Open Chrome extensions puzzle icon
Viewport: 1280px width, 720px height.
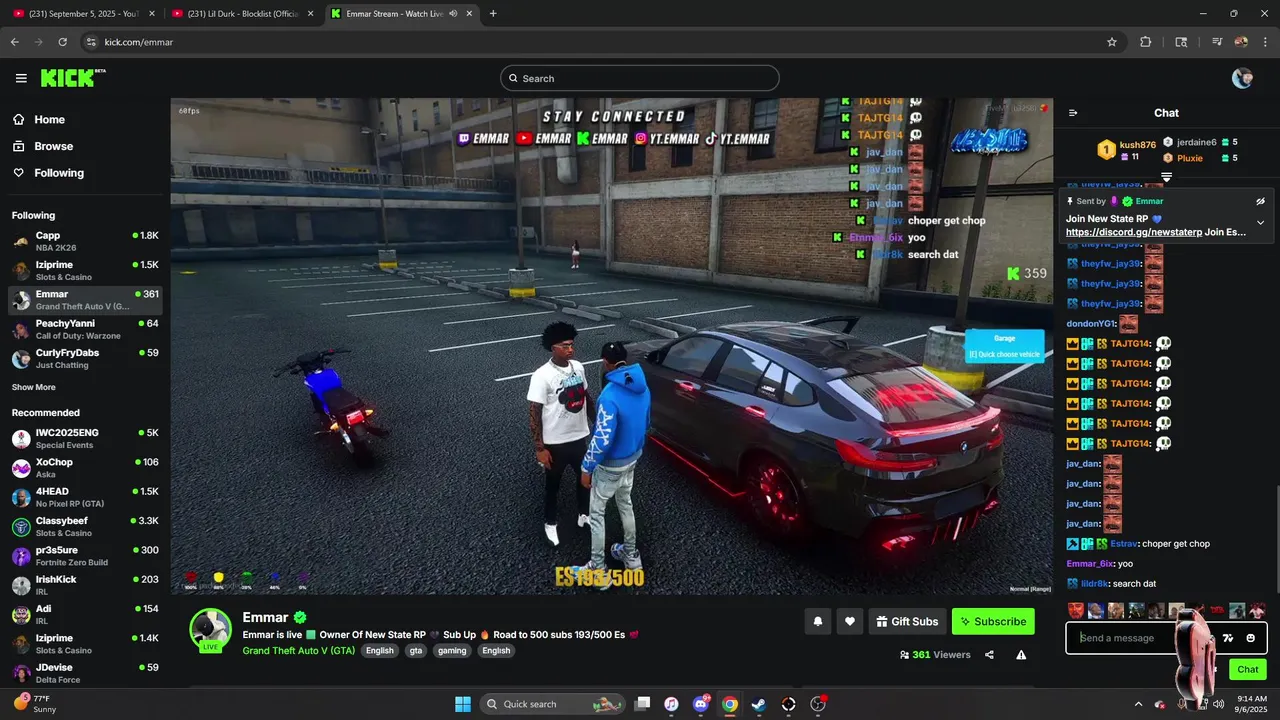[1146, 42]
